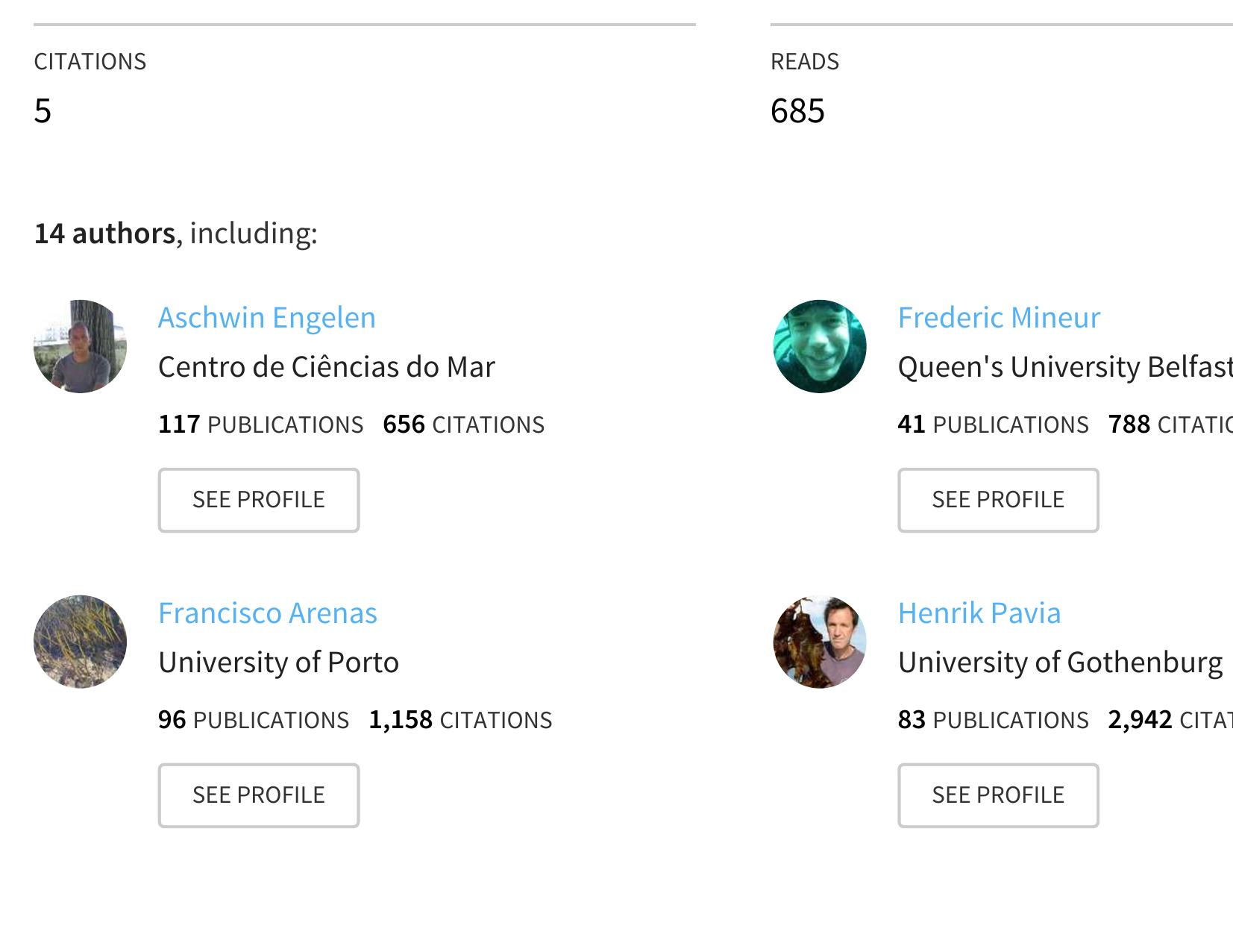This screenshot has width=1233, height=952.
Task: Open the Frederic Mineur author link
Action: pos(999,318)
